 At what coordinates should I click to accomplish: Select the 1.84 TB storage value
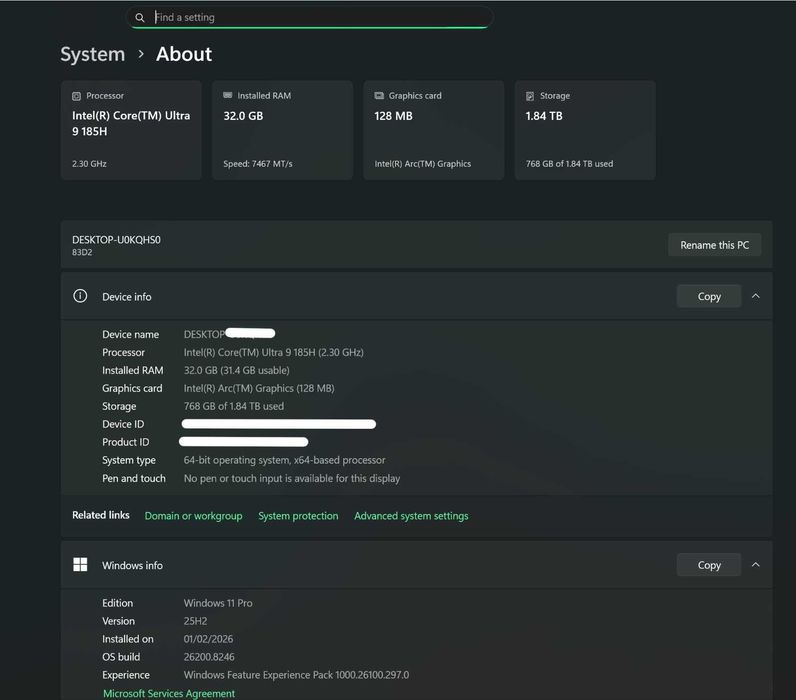pos(544,116)
